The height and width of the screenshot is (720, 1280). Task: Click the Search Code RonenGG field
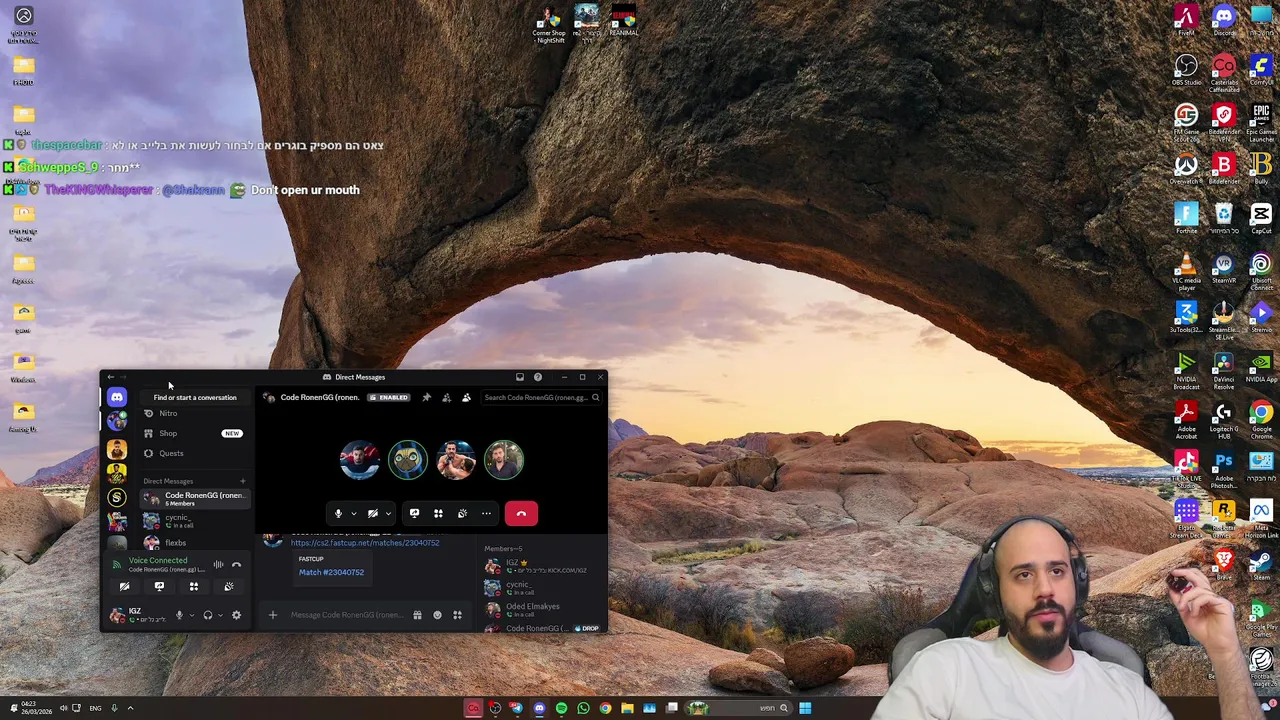pyautogui.click(x=541, y=397)
